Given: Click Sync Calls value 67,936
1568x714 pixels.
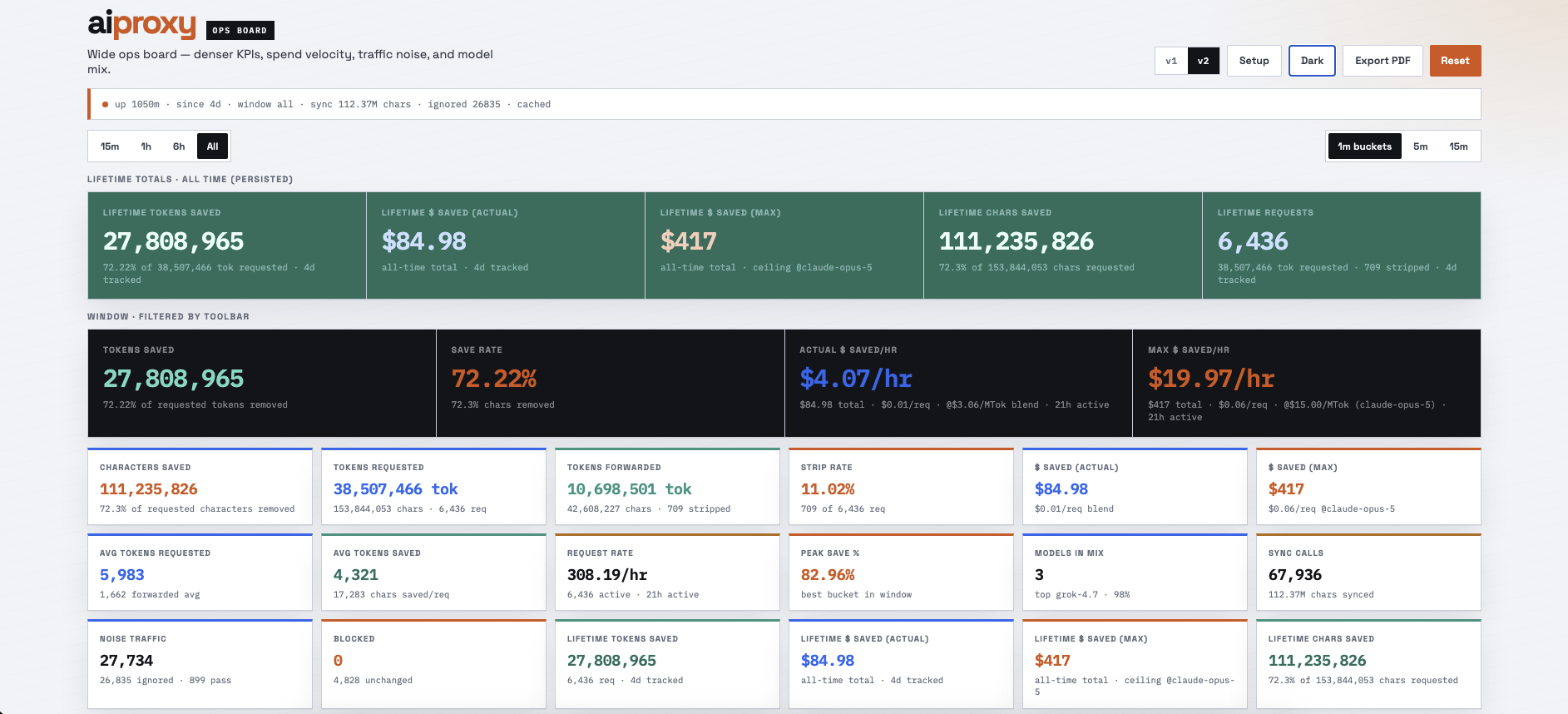Looking at the screenshot, I should pyautogui.click(x=1295, y=575).
